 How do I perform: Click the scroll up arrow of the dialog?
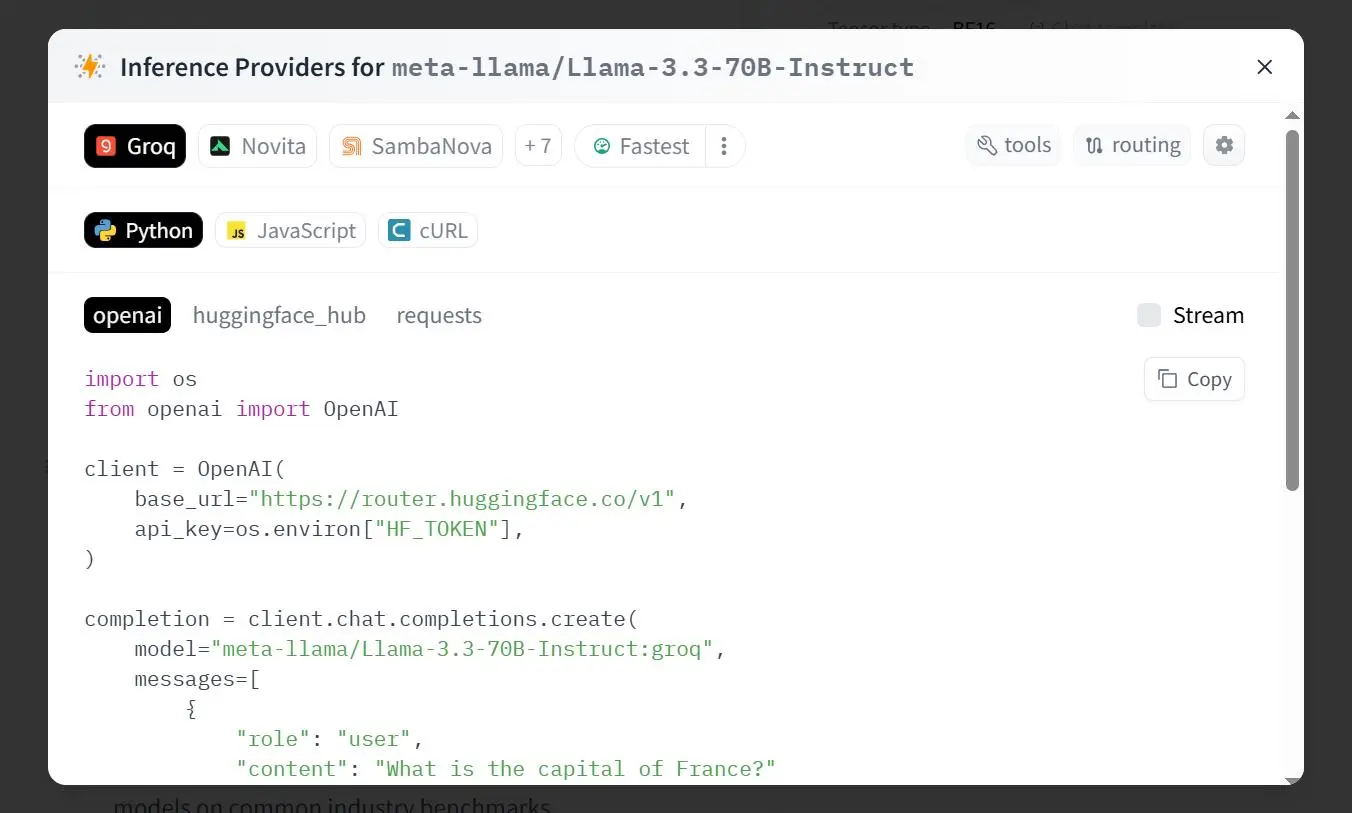coord(1292,116)
